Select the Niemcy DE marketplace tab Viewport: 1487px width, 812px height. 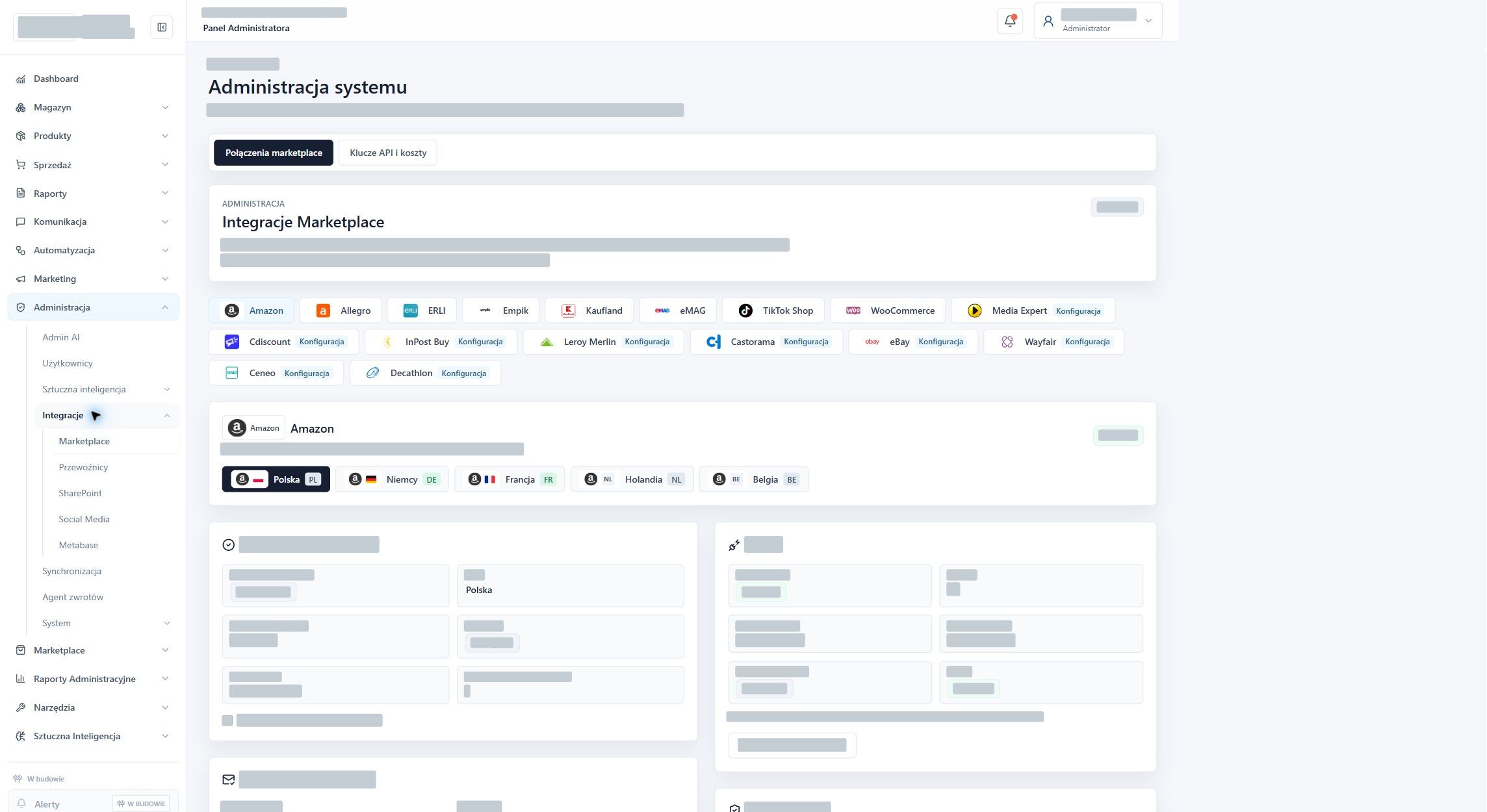(x=393, y=479)
